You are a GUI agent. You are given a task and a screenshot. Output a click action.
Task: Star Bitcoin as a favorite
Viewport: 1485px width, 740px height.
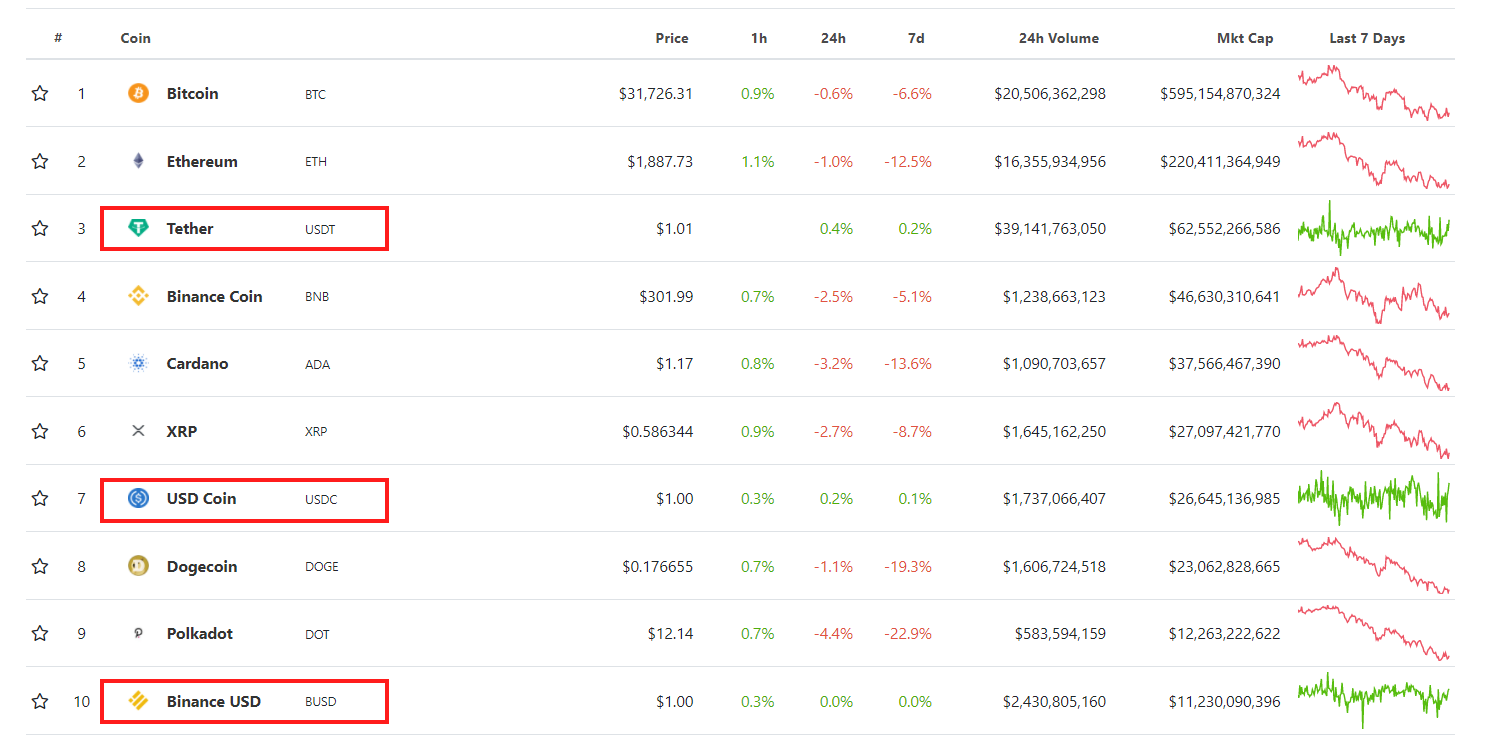[x=40, y=93]
